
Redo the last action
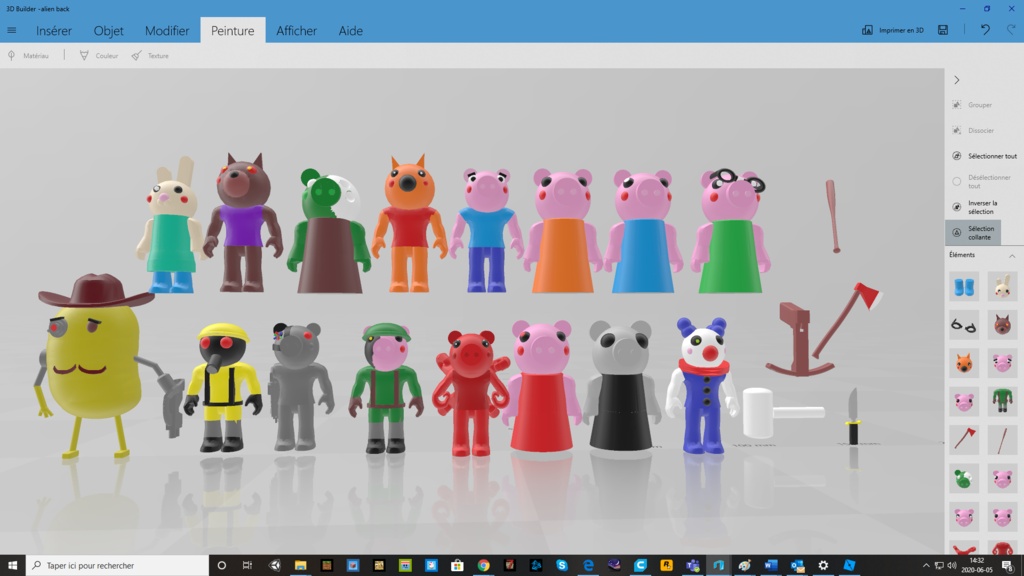coord(1011,30)
